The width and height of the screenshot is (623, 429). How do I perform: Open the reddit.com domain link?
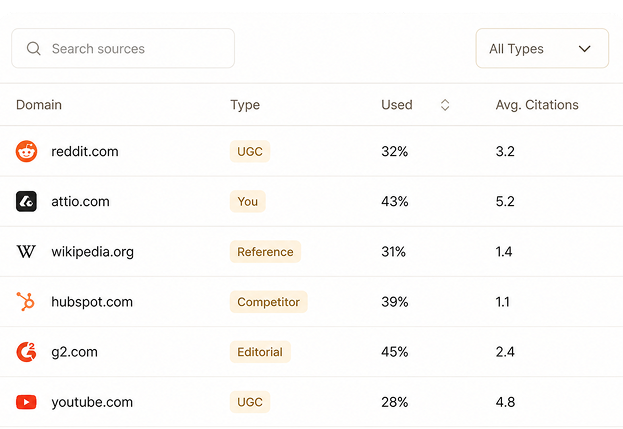[85, 151]
